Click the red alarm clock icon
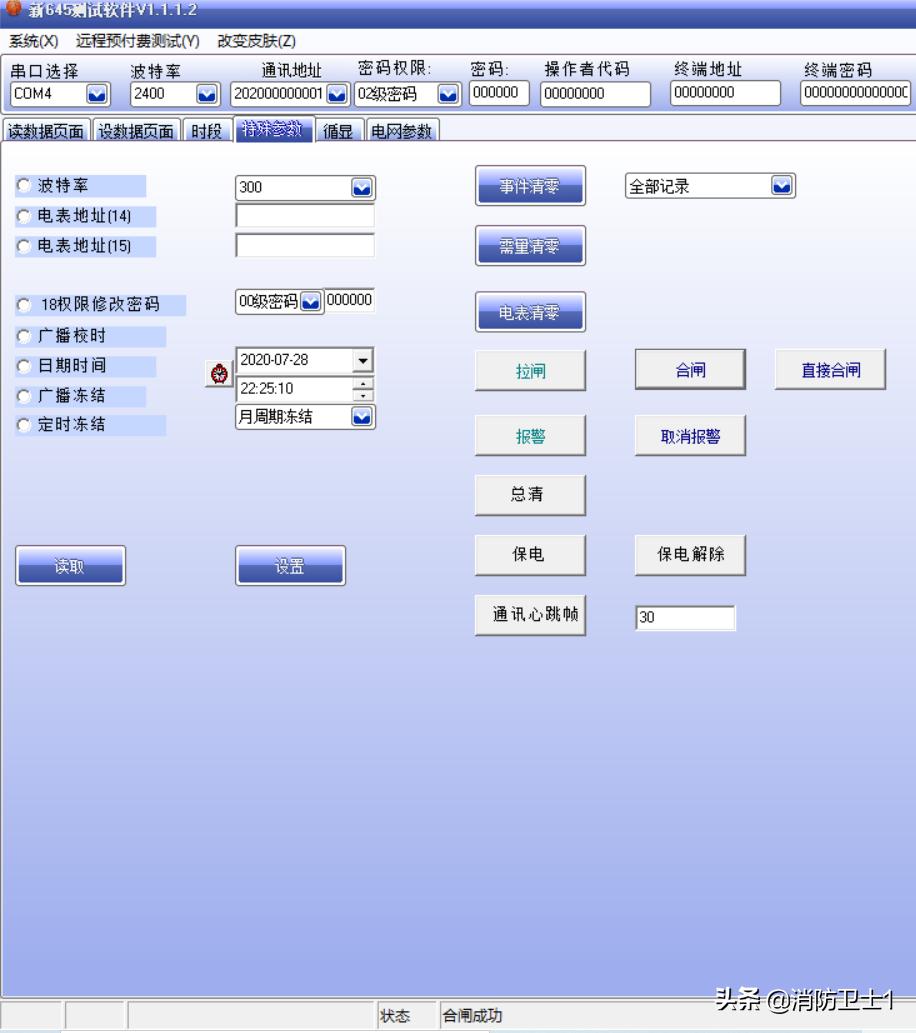 click(x=218, y=371)
